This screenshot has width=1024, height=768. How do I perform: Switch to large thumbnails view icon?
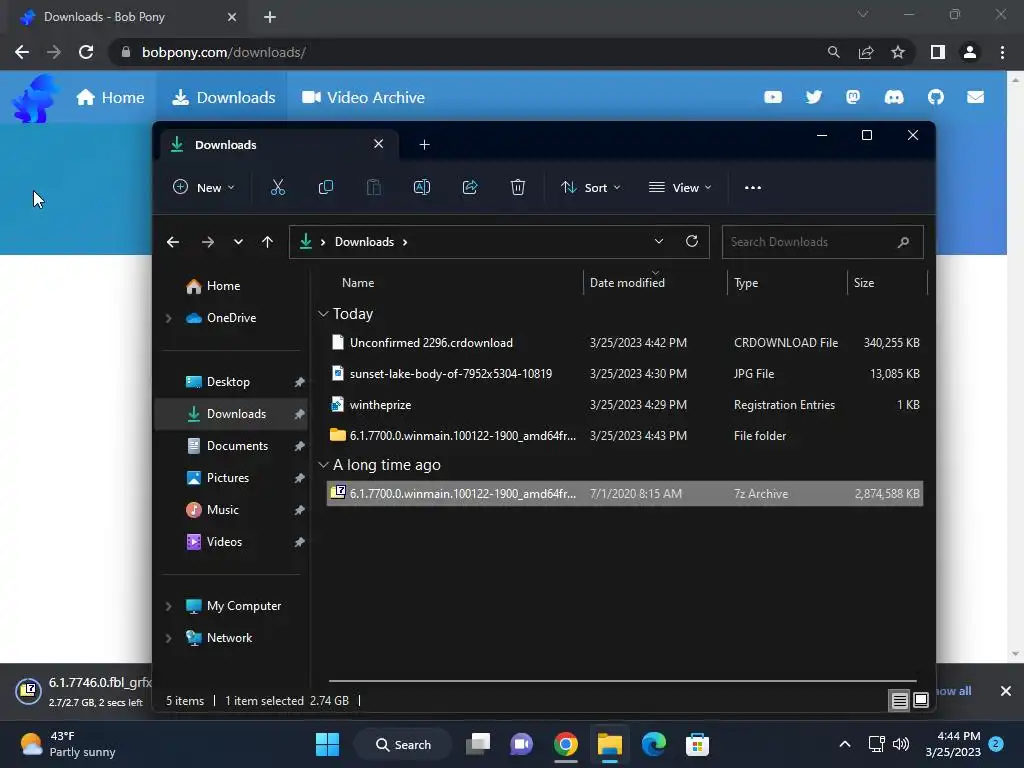pyautogui.click(x=921, y=701)
